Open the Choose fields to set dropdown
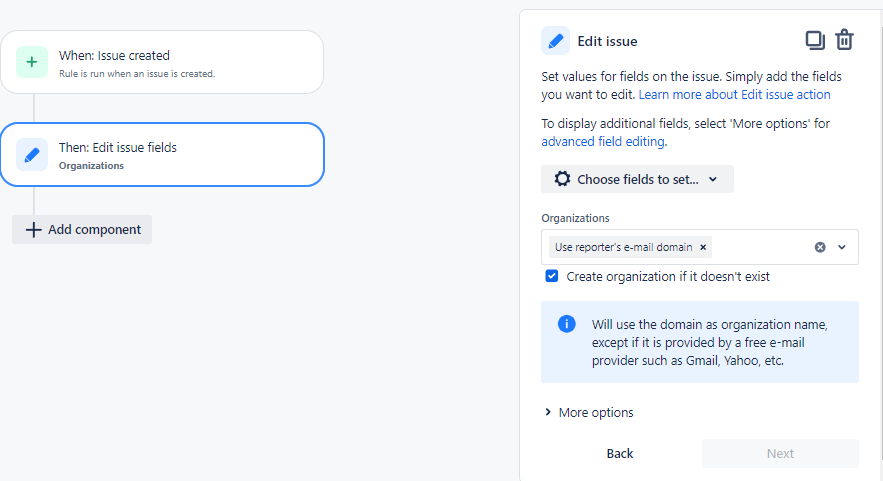883x481 pixels. coord(637,179)
